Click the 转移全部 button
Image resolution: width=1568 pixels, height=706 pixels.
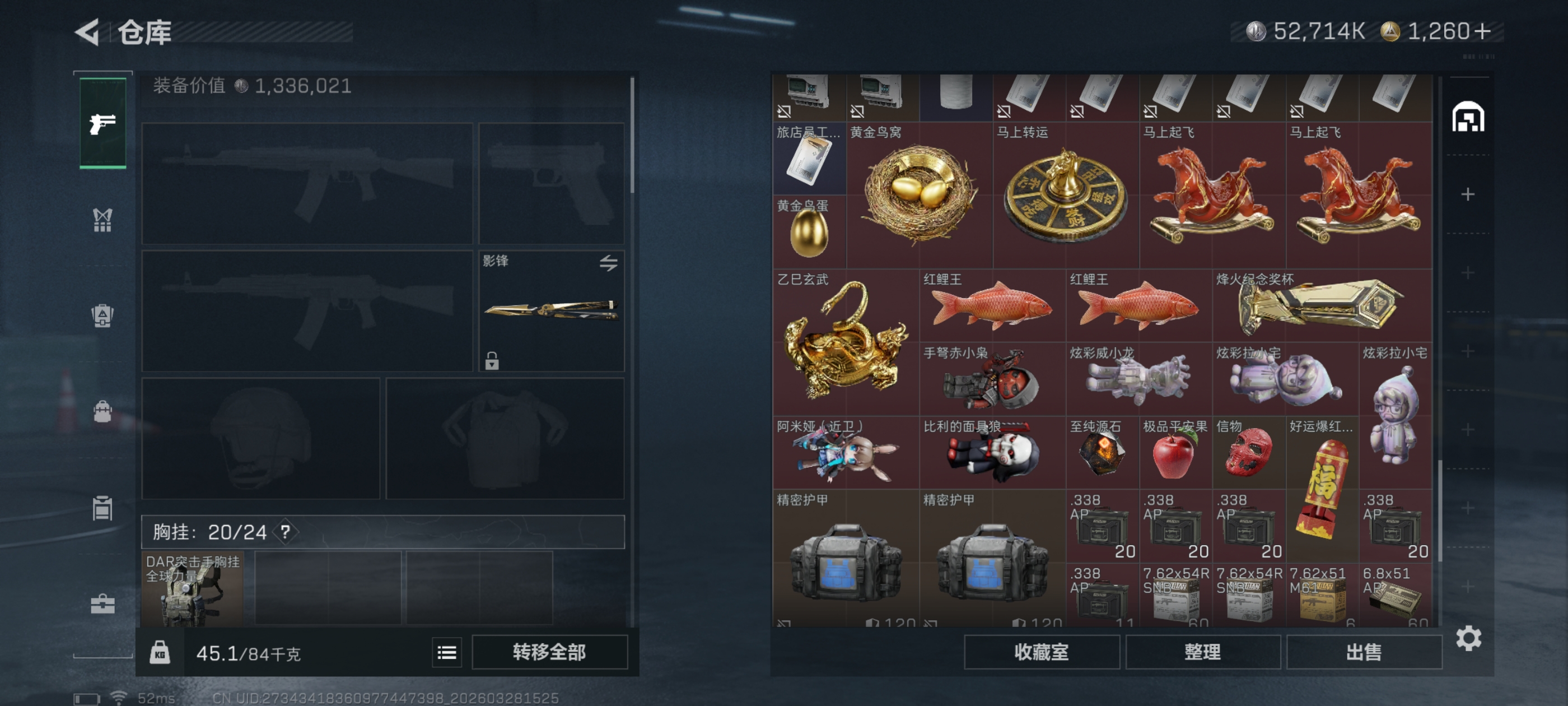[549, 652]
